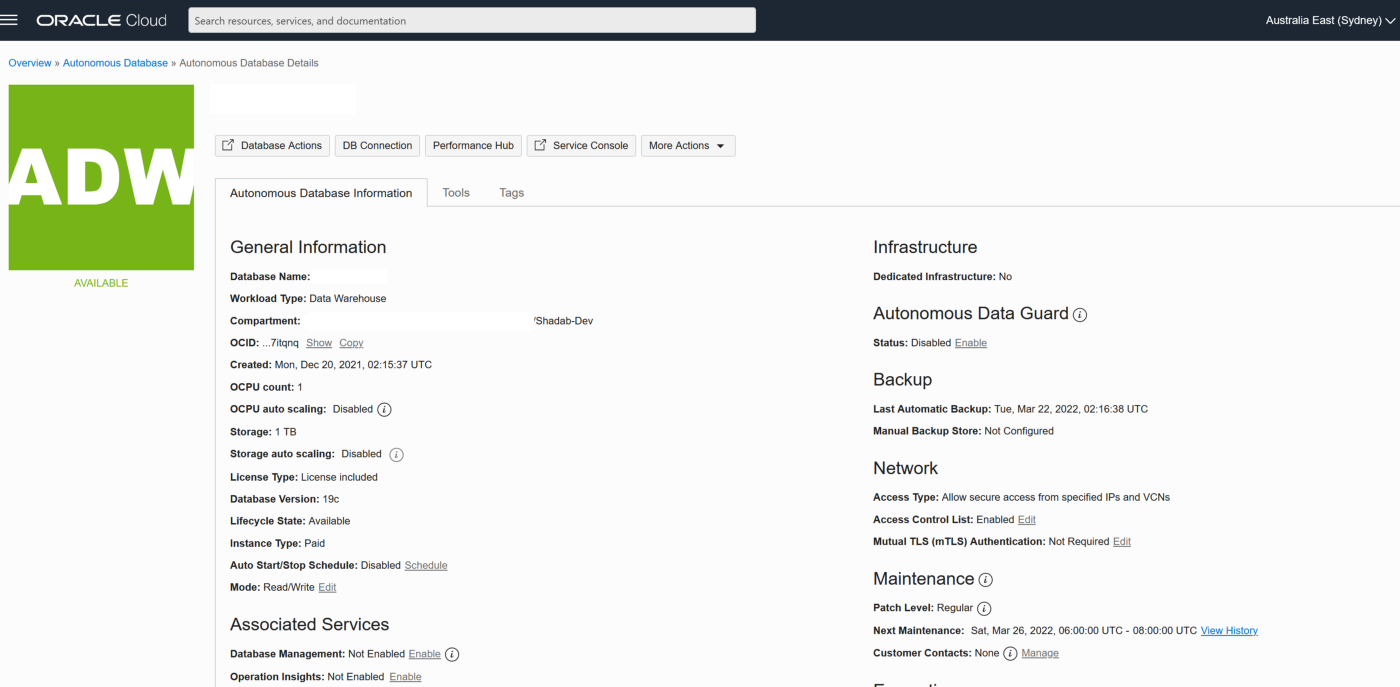1400x687 pixels.
Task: Enable Autonomous Data Guard via Enable link
Action: (970, 343)
